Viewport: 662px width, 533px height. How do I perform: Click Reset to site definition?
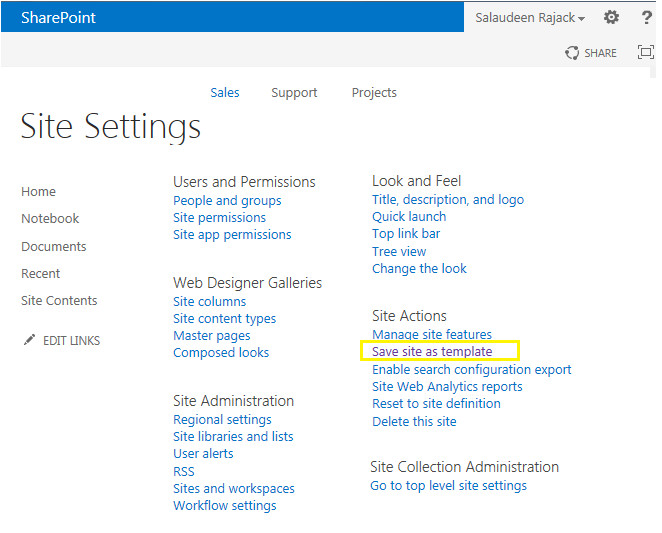click(x=436, y=404)
